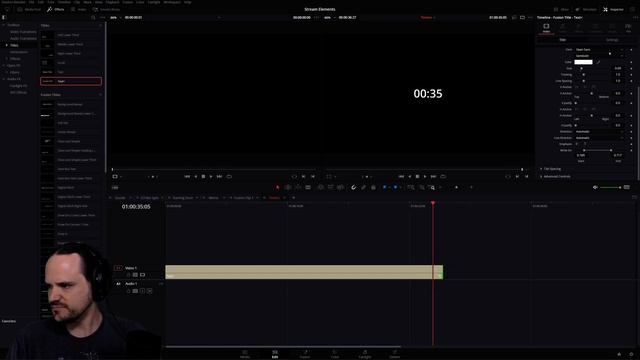Select the Trim Edit Mode tool
Viewport: 640px width, 360px height.
[x=288, y=187]
